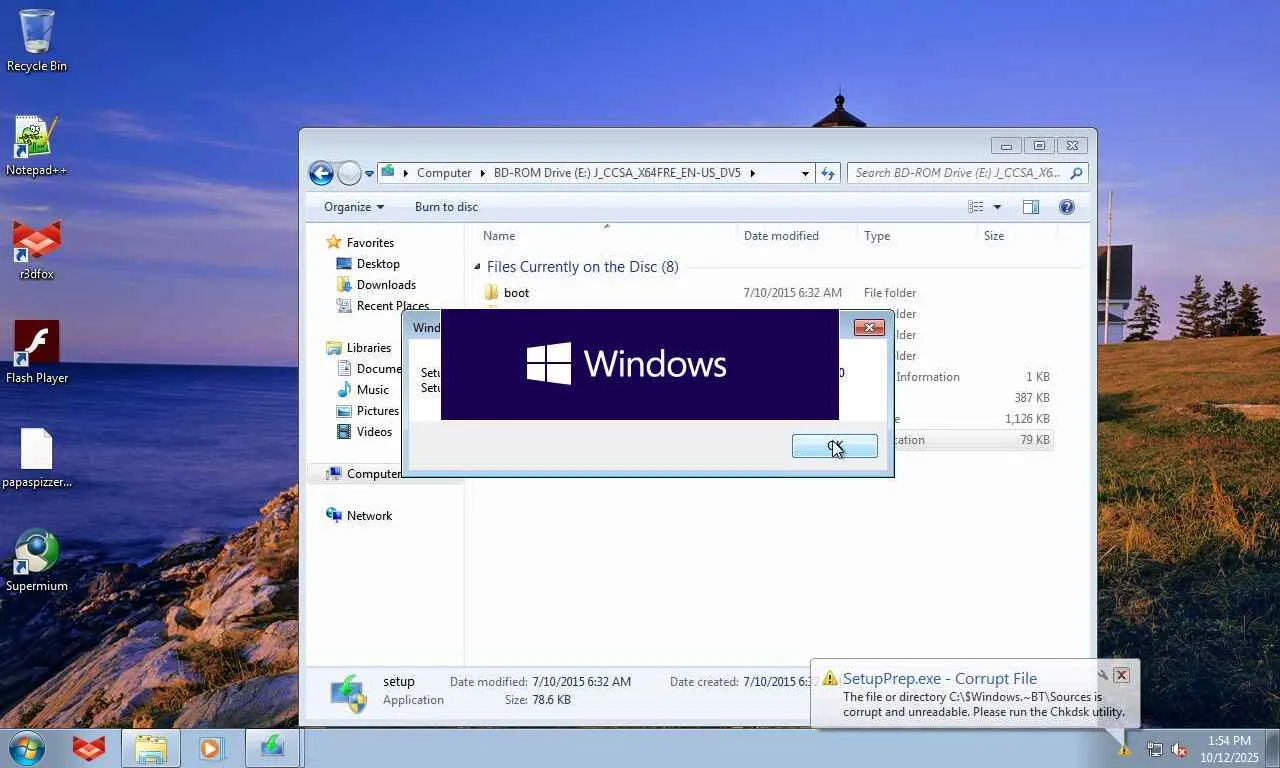Click the 79 KB size cell
The image size is (1280, 768).
[1035, 440]
